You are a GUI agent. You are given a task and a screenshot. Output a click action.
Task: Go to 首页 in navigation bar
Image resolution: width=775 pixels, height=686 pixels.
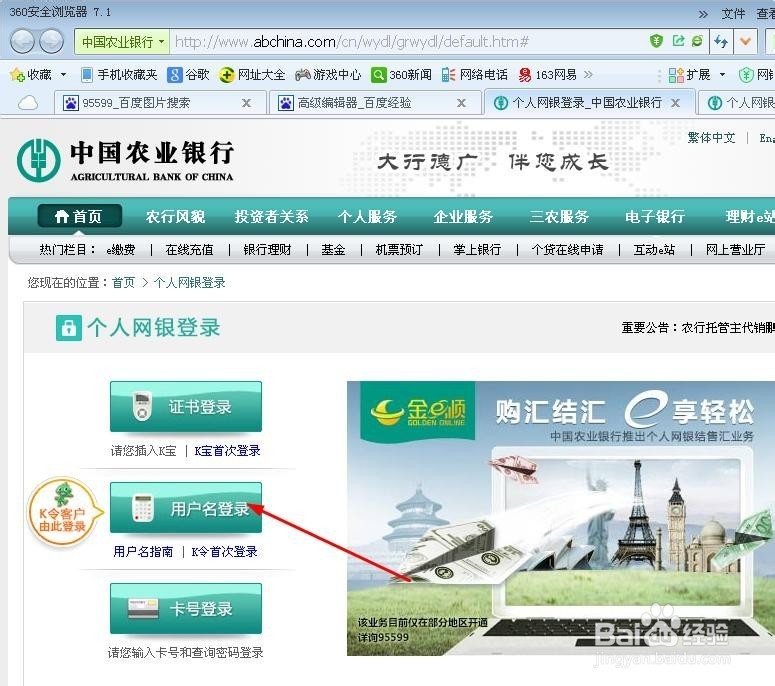(x=80, y=216)
